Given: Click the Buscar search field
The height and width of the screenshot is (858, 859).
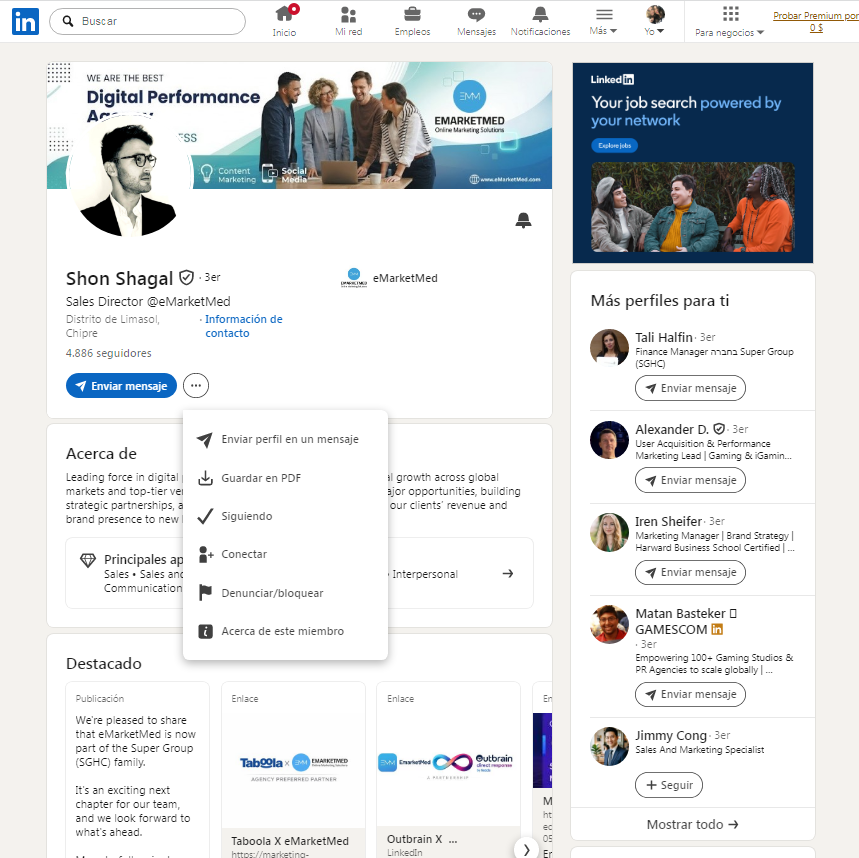Looking at the screenshot, I should (x=147, y=21).
